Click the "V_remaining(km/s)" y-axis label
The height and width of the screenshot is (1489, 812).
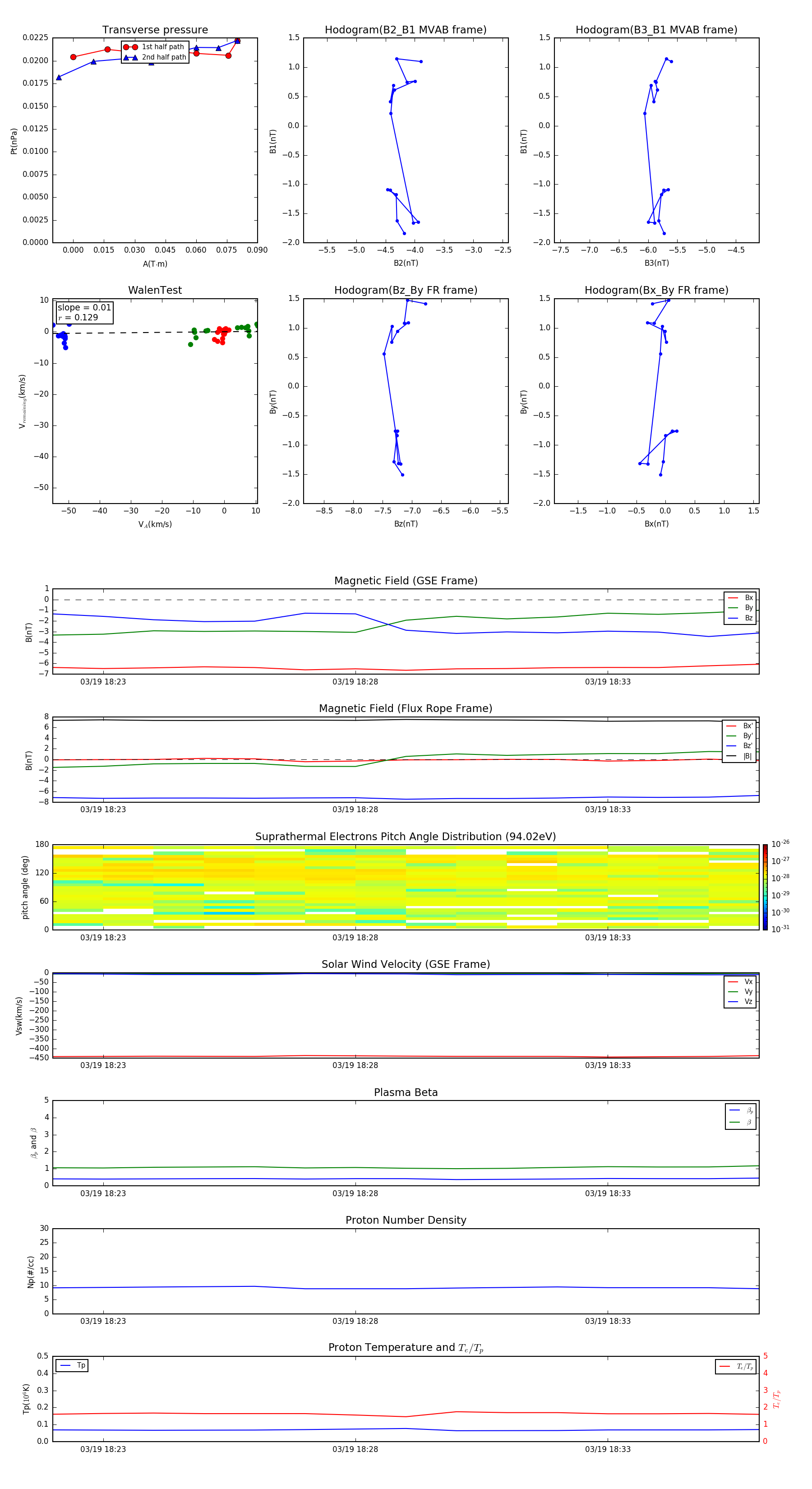click(23, 401)
